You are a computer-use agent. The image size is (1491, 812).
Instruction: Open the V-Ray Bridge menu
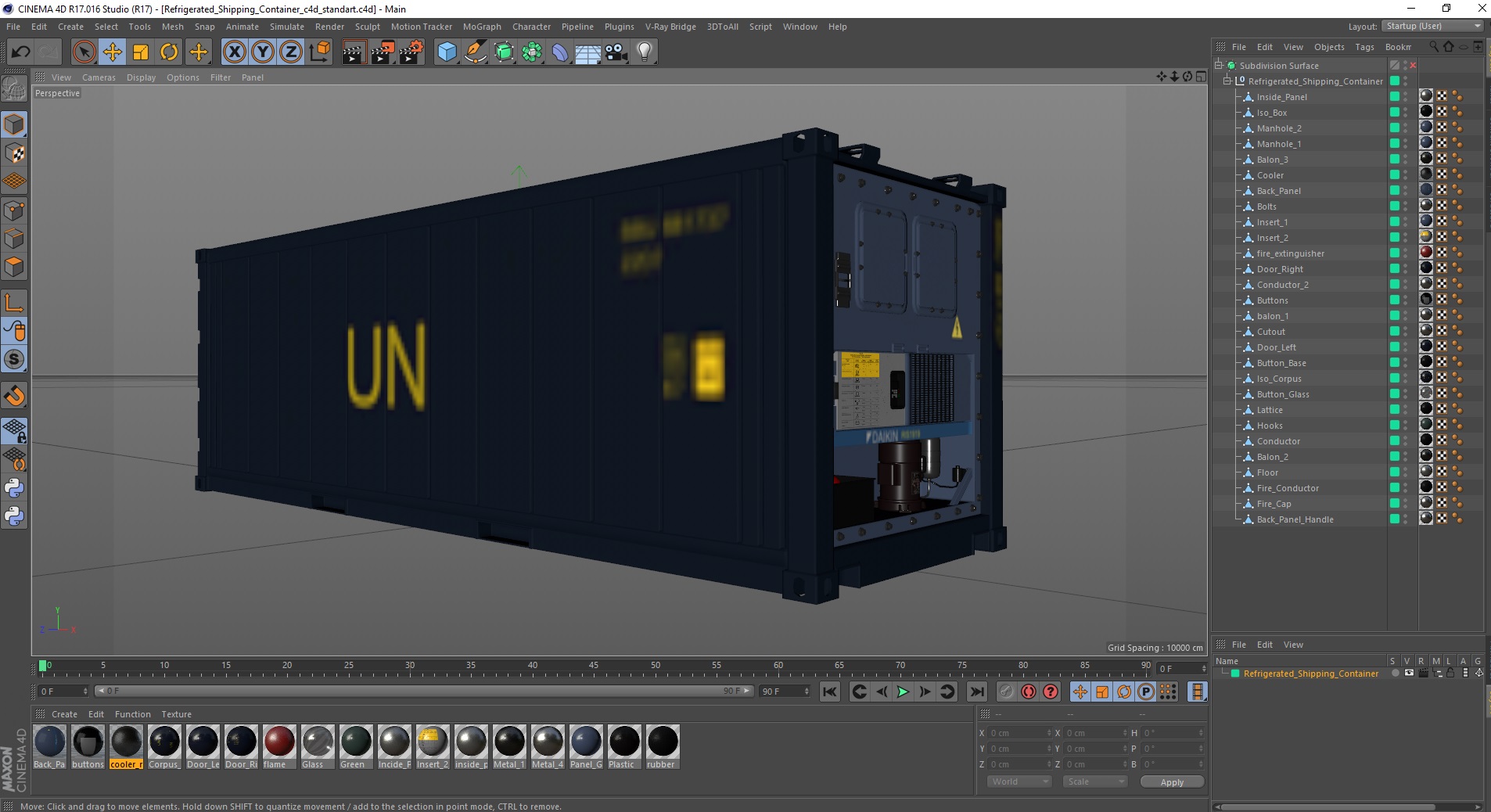670,27
